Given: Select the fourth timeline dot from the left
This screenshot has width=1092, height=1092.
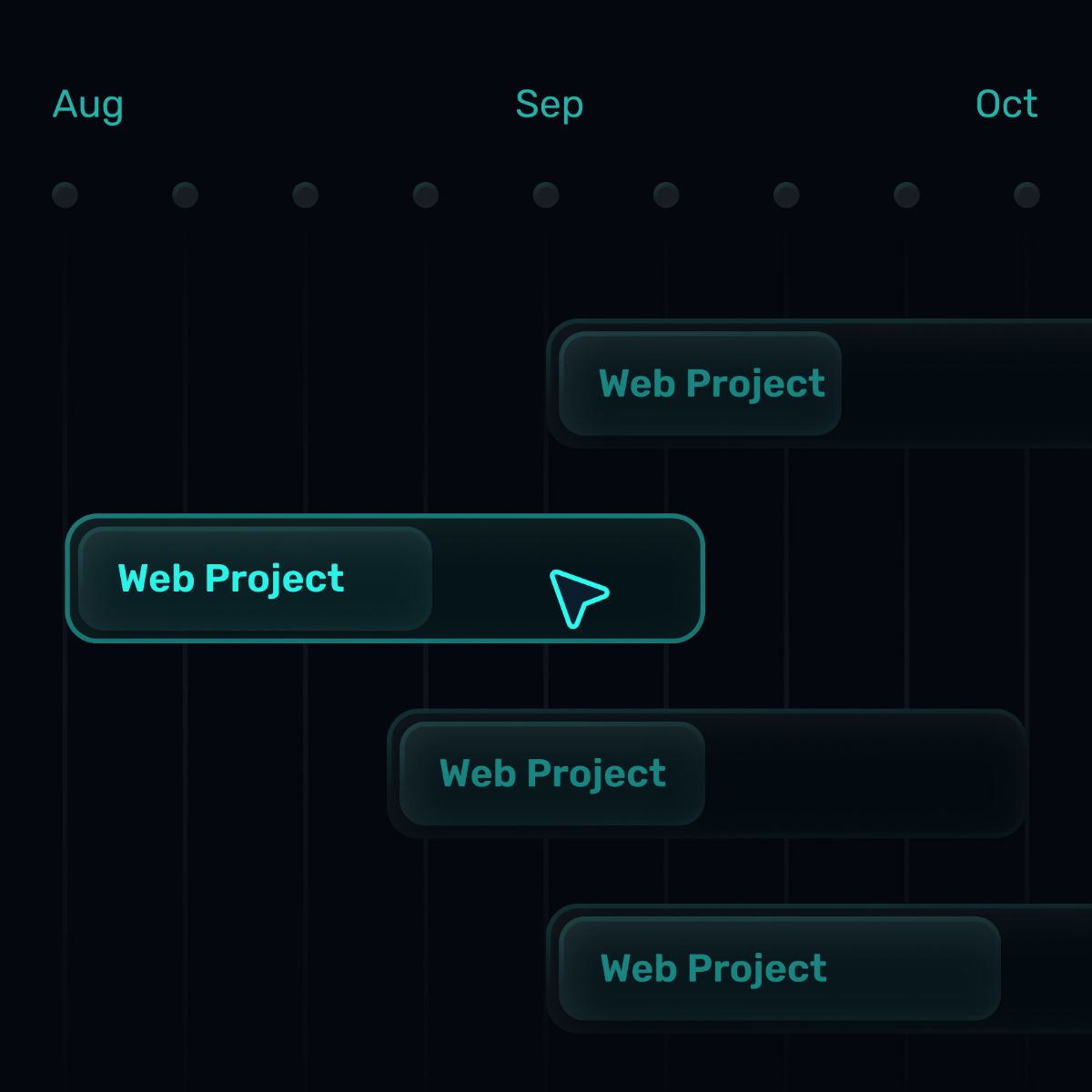Looking at the screenshot, I should coord(425,195).
